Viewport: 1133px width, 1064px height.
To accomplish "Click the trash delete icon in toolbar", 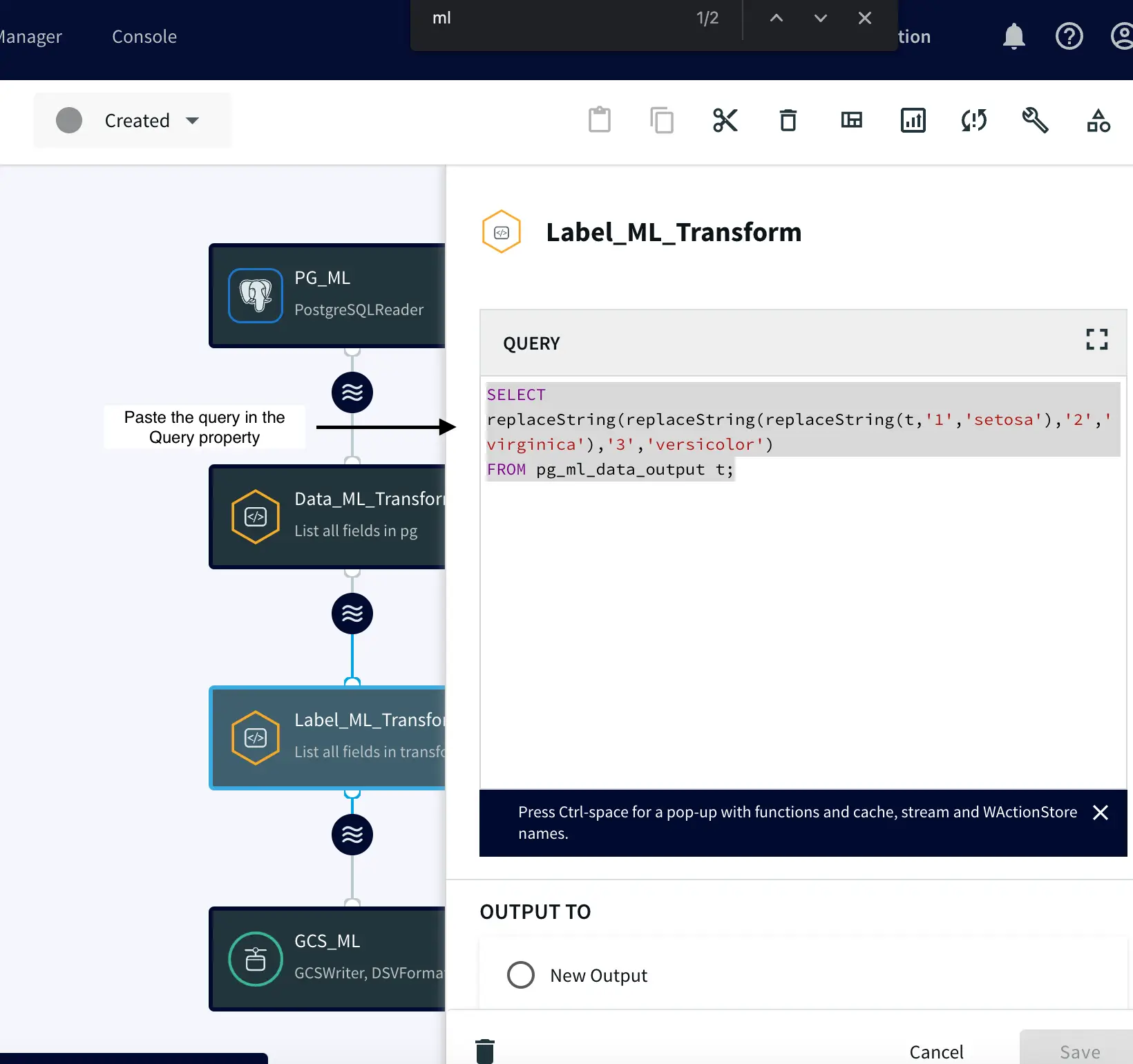I will click(x=788, y=120).
